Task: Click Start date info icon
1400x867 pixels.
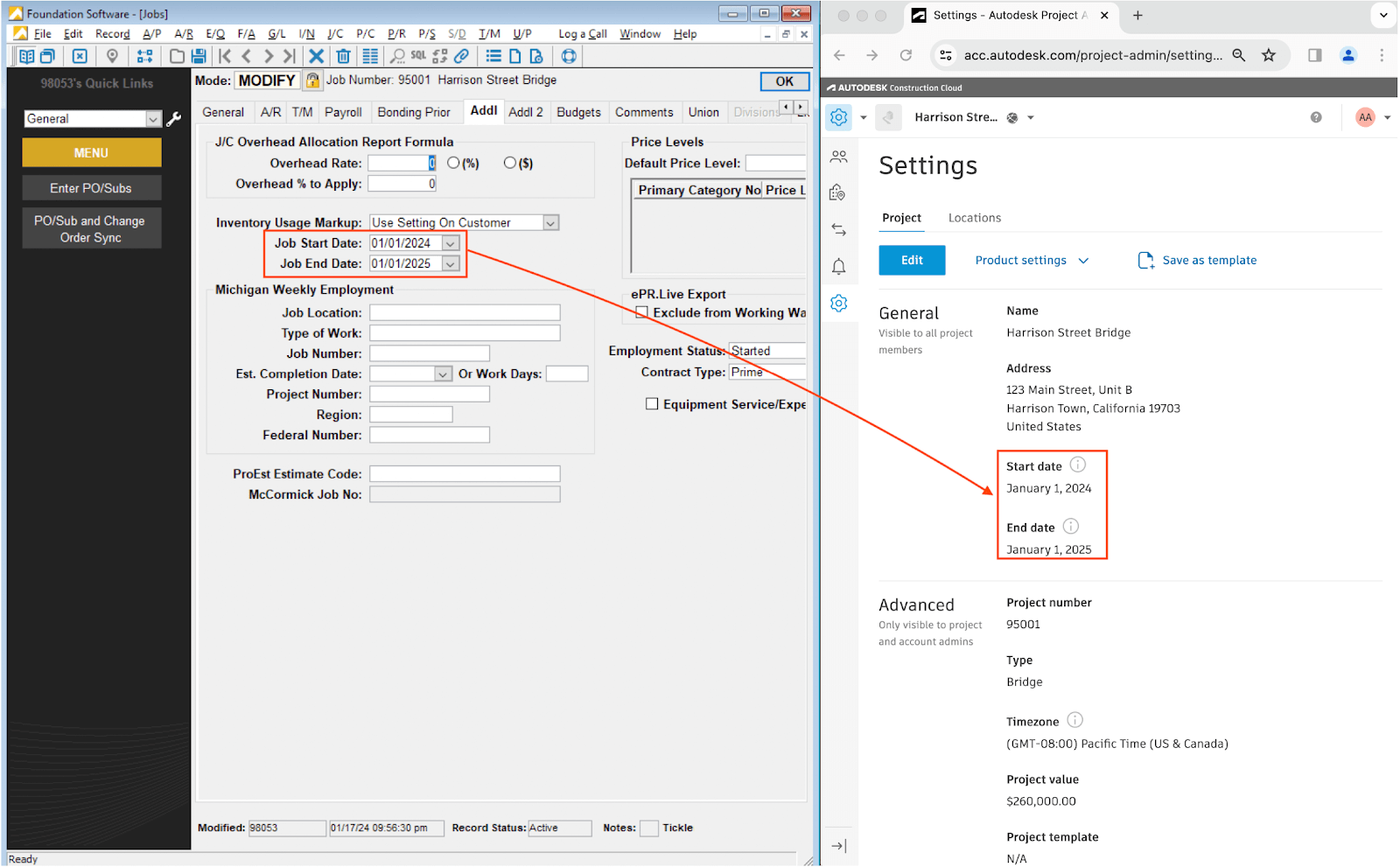Action: pos(1078,465)
